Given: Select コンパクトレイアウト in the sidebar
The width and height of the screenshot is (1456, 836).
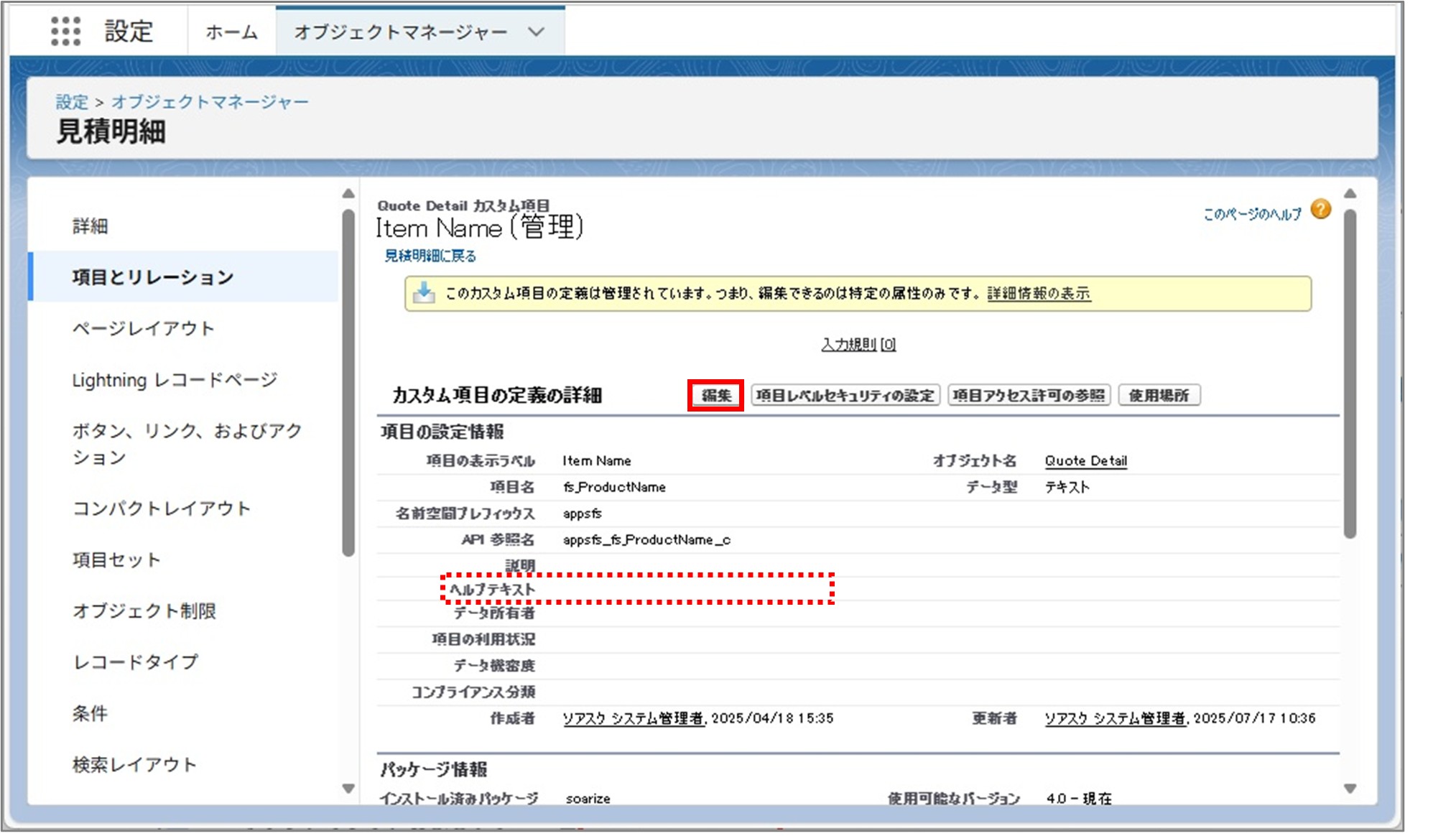Looking at the screenshot, I should 162,508.
